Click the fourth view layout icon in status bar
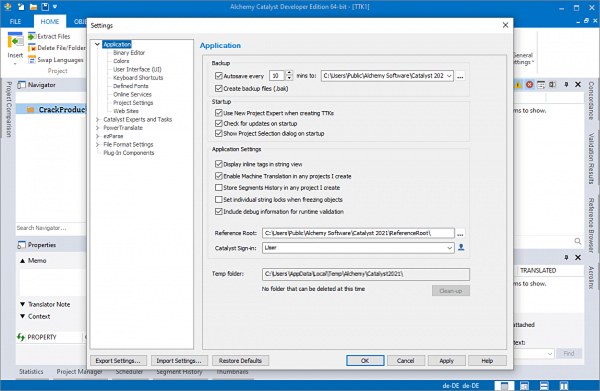This screenshot has height=391, width=600. pyautogui.click(x=564, y=386)
